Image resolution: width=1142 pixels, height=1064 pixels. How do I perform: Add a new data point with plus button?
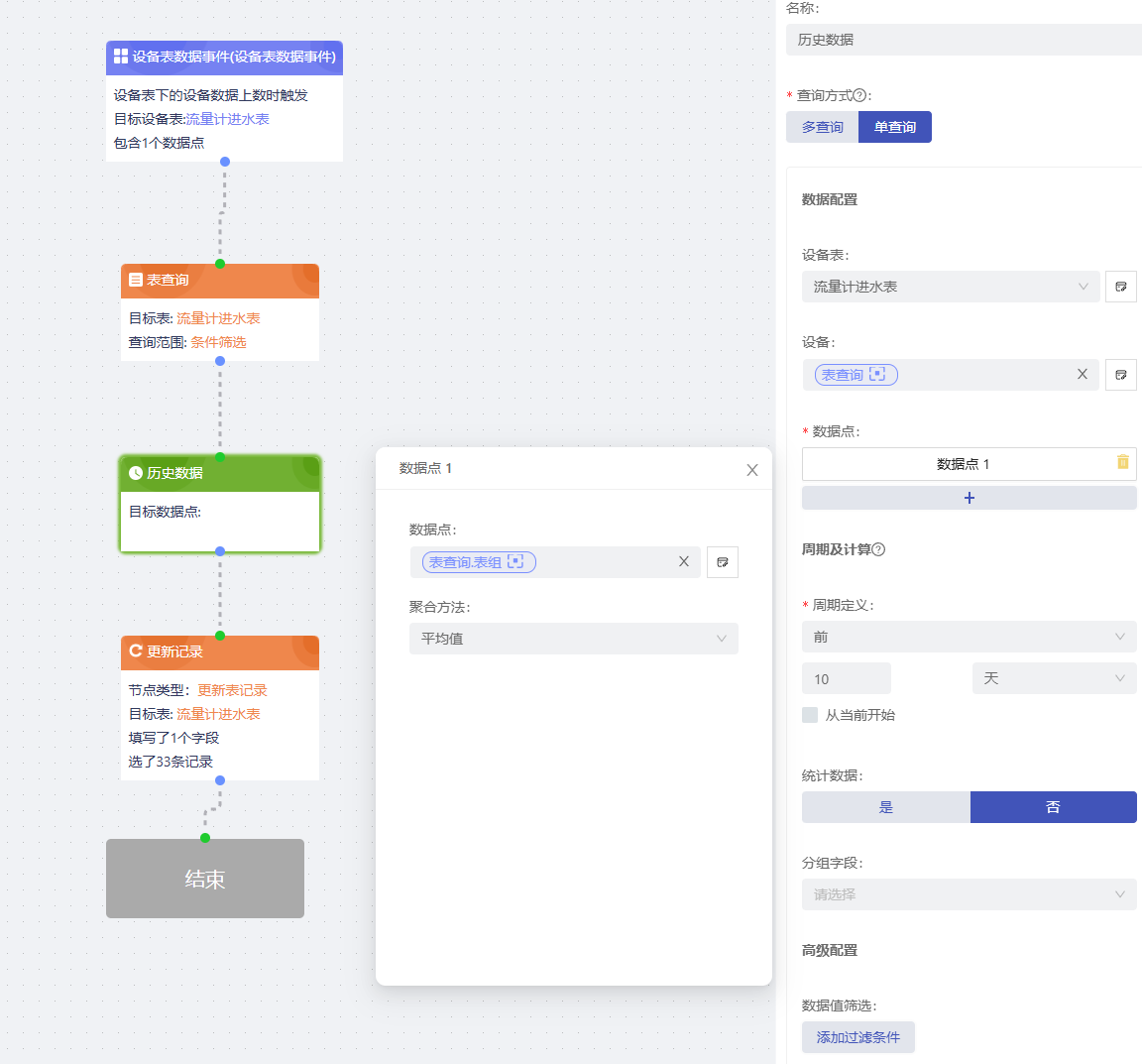tap(969, 498)
